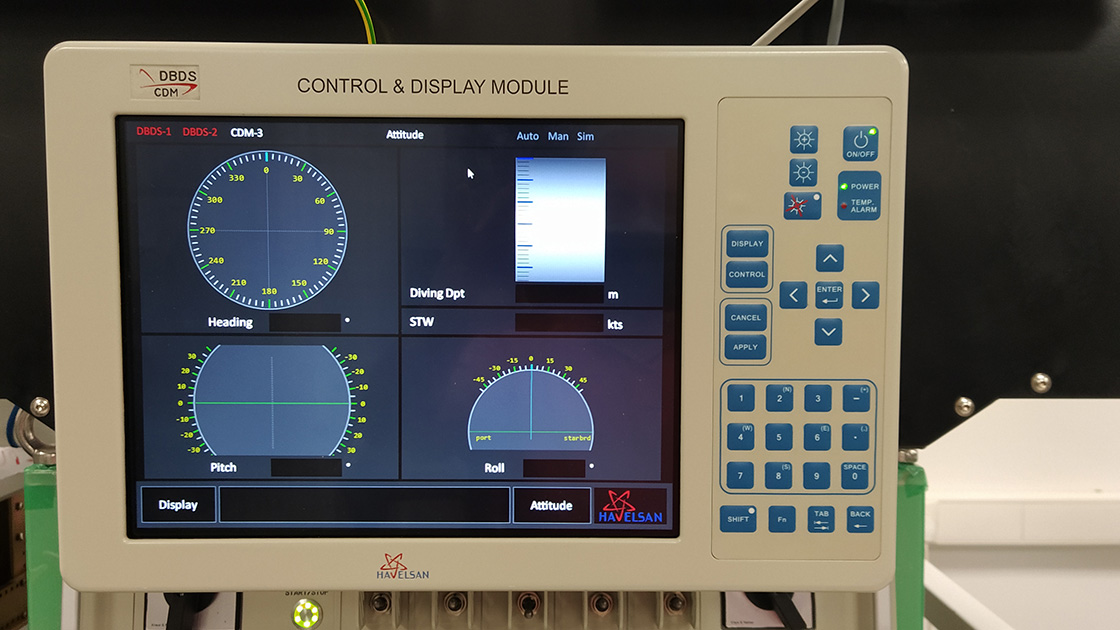Tap the SPACE 0 key
The height and width of the screenshot is (630, 1120).
point(854,475)
